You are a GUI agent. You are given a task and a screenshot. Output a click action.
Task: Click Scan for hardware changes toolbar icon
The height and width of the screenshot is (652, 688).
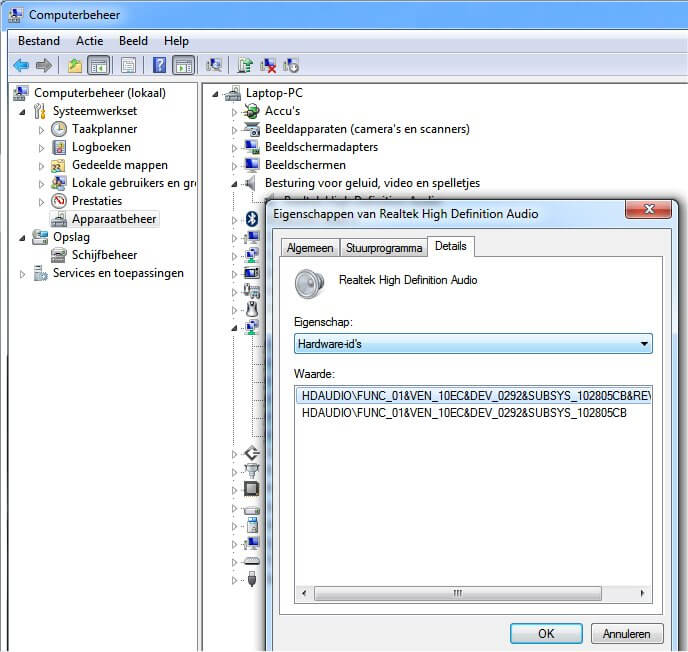[214, 65]
